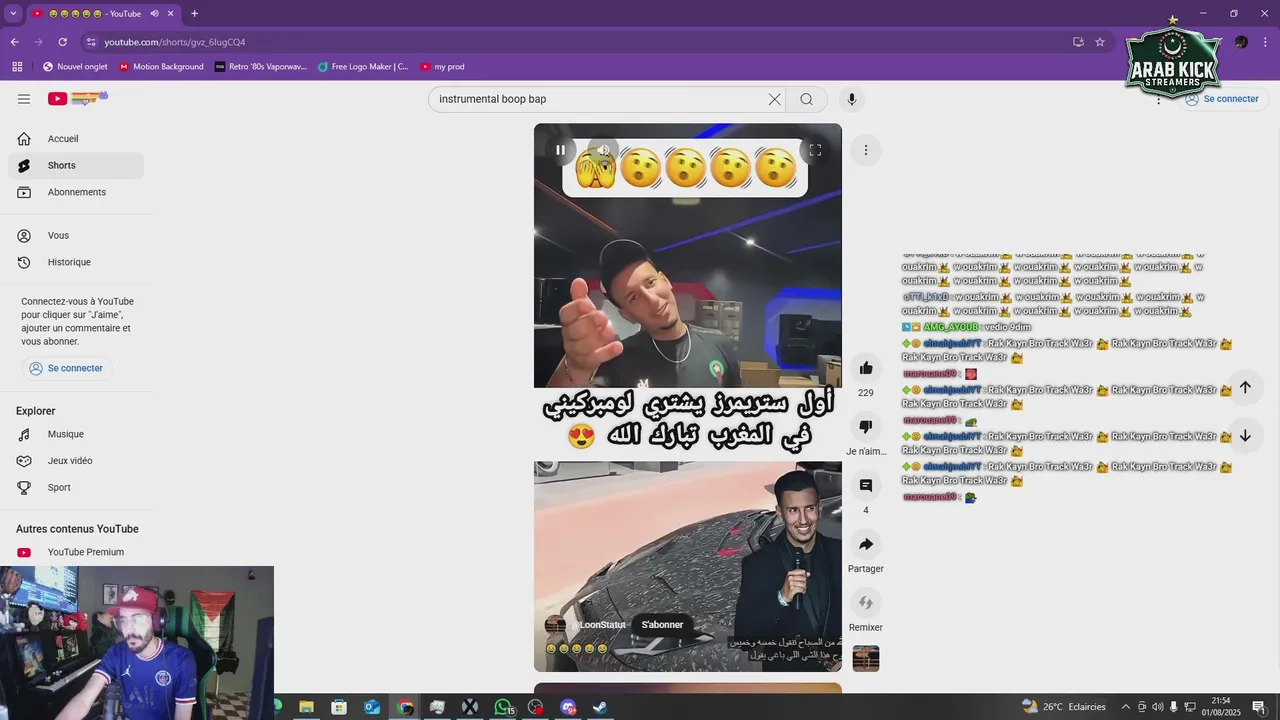
Task: Open the notification center icon
Action: click(1258, 707)
